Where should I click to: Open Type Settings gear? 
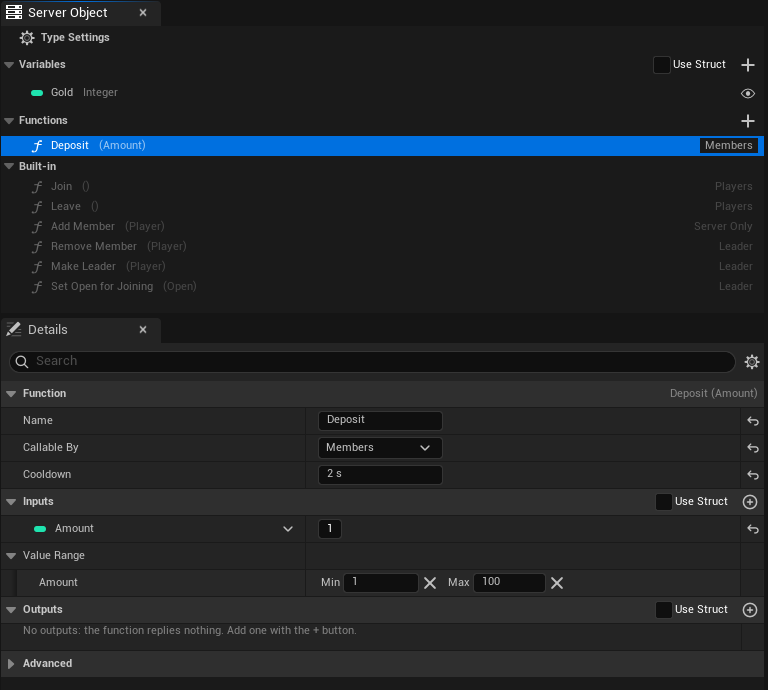click(x=27, y=38)
